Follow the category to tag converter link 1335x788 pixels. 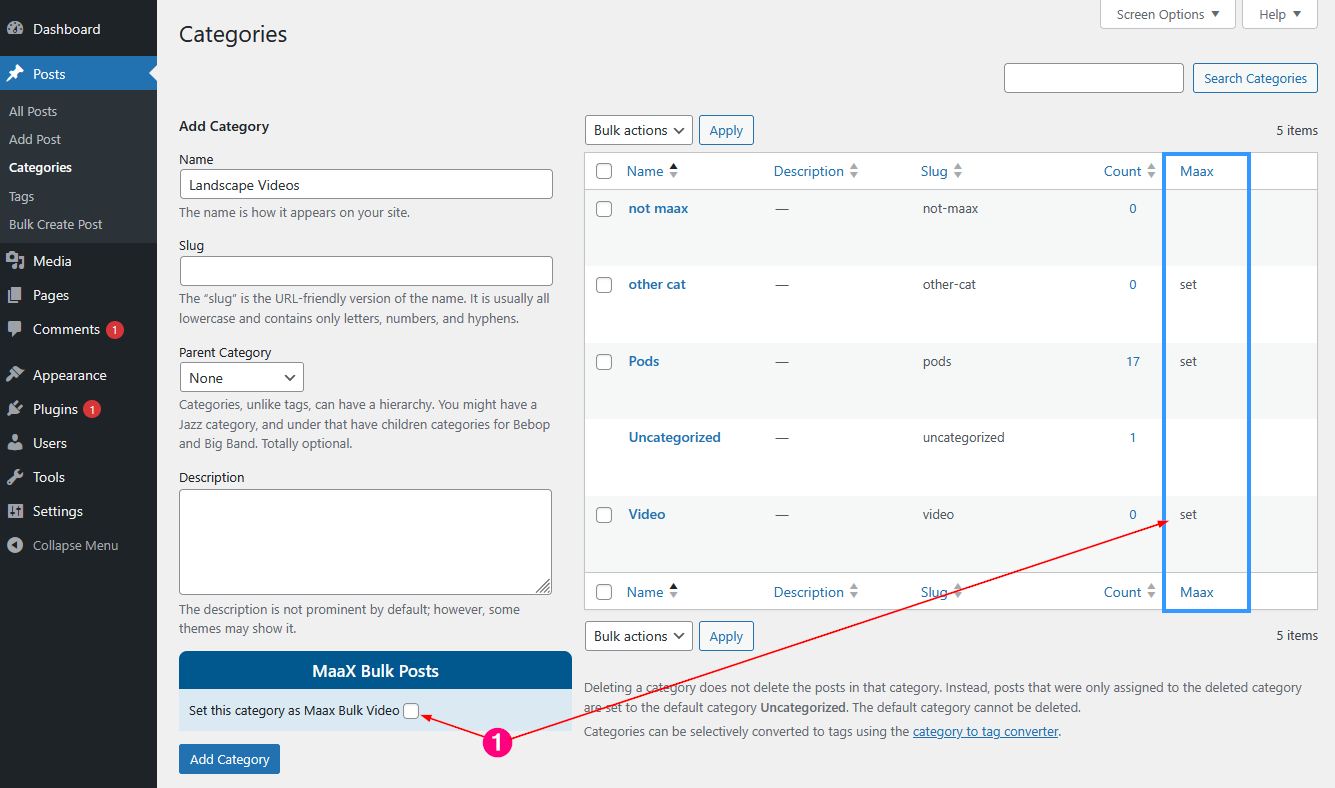(985, 731)
